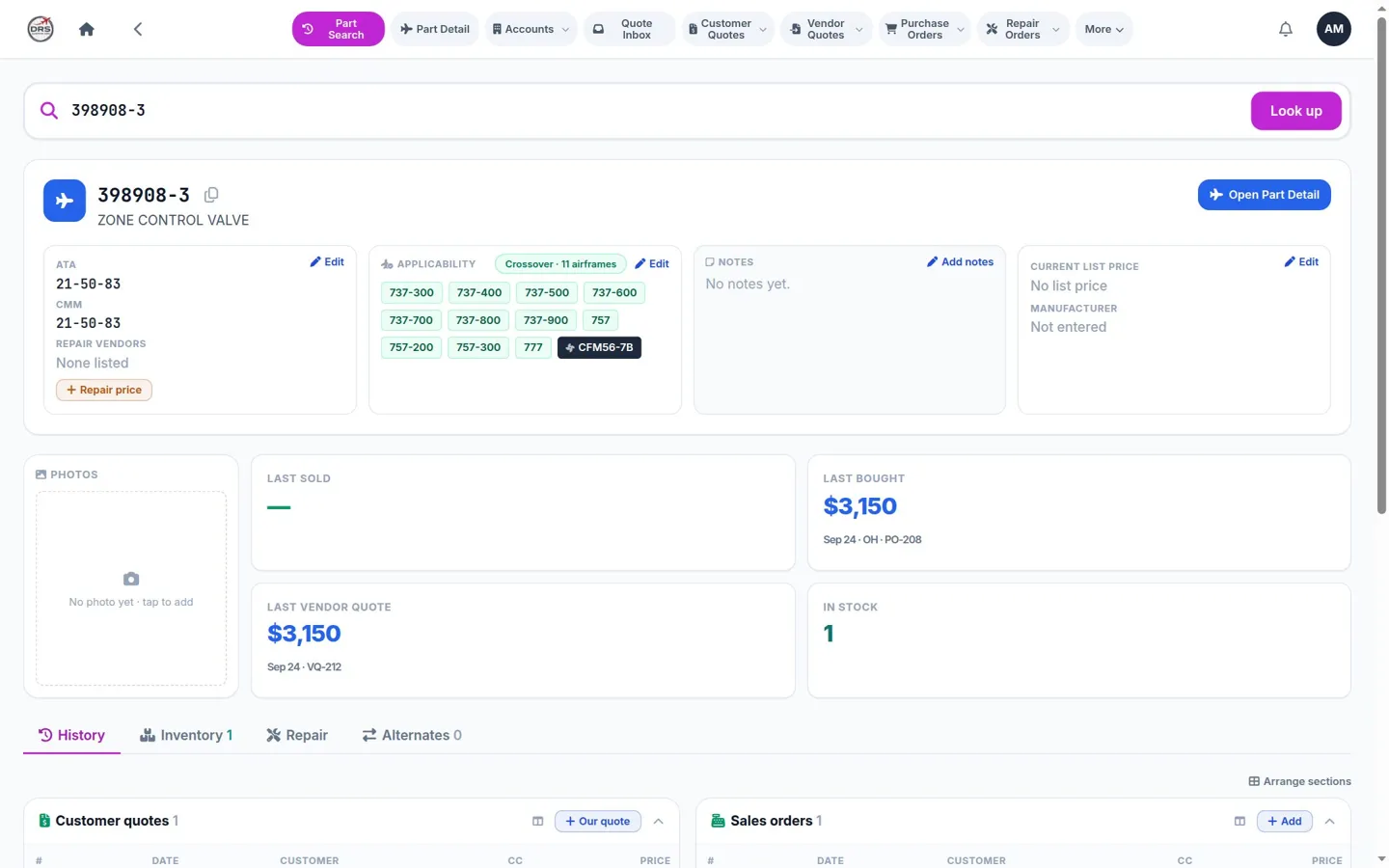Click Arrange sections
Screen dimensions: 1389x868
coord(1299,781)
